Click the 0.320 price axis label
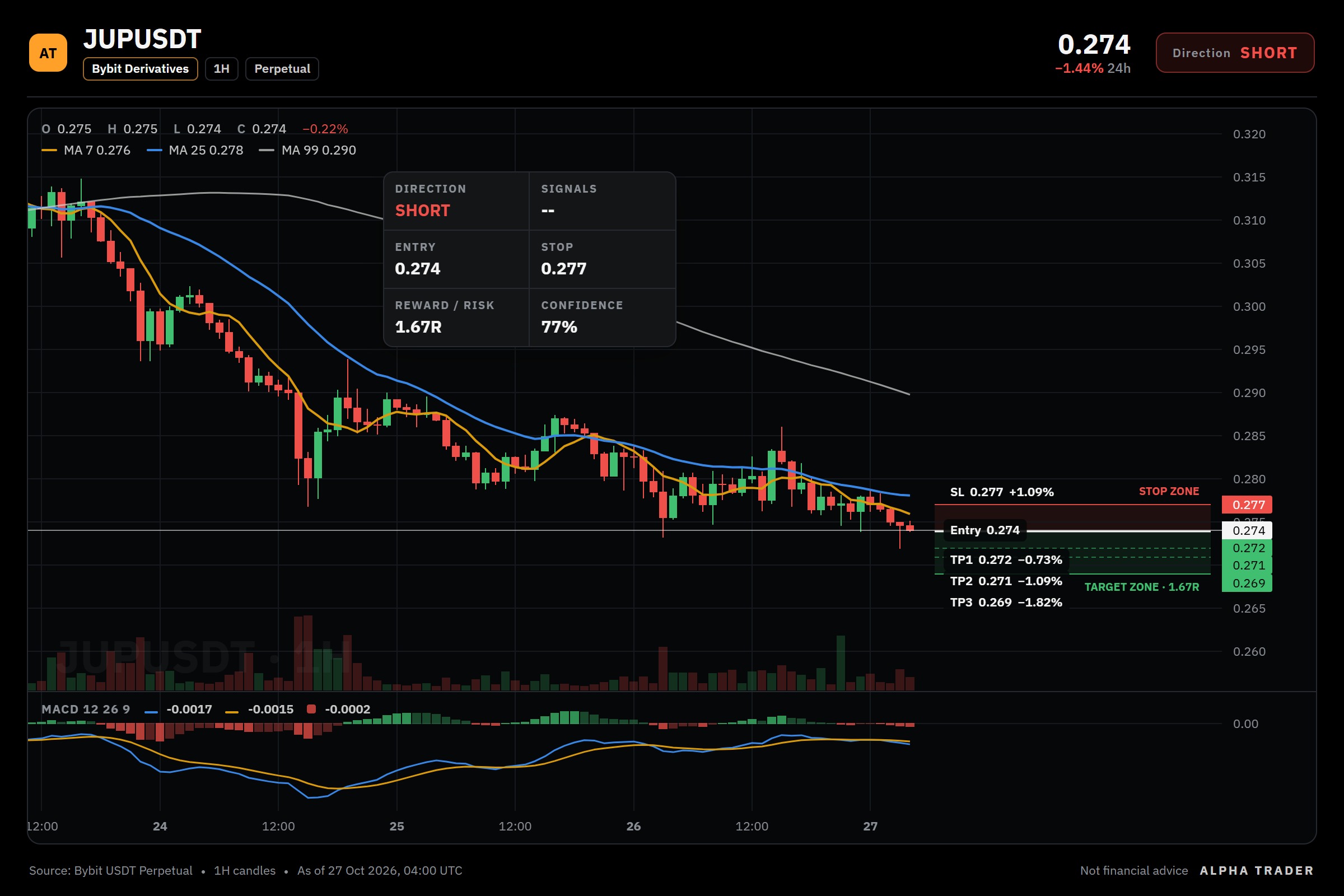 pos(1249,134)
